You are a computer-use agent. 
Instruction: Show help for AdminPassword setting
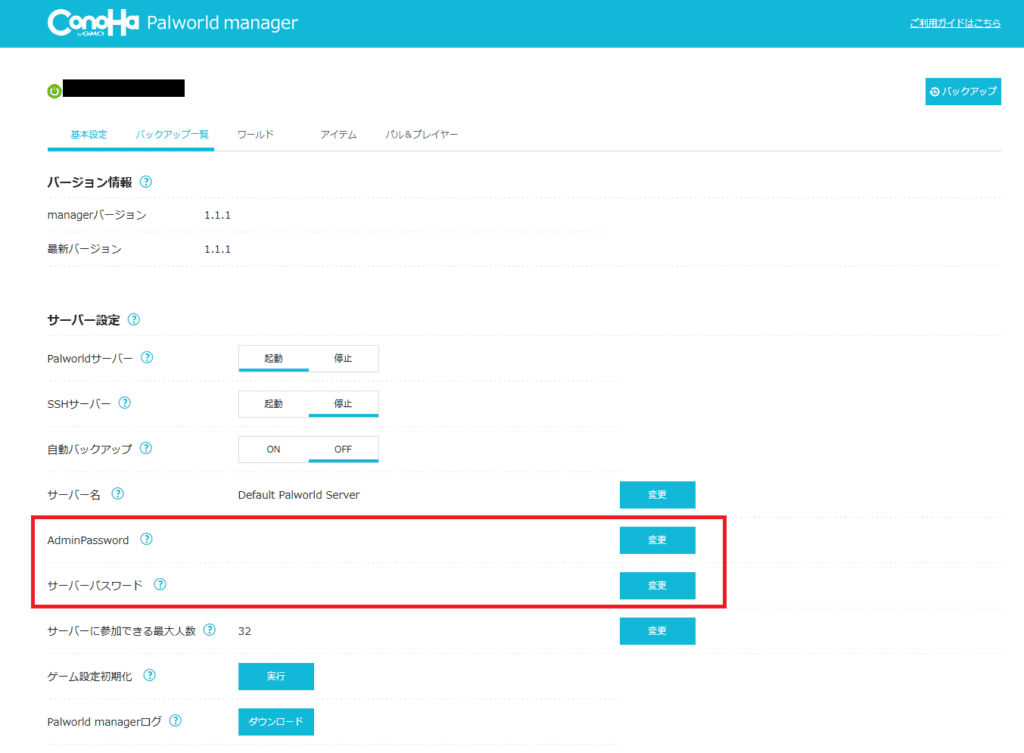tap(146, 539)
